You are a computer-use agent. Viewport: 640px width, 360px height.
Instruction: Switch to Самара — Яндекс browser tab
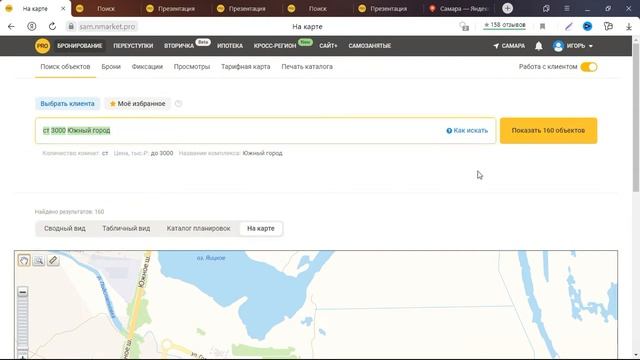[x=458, y=8]
